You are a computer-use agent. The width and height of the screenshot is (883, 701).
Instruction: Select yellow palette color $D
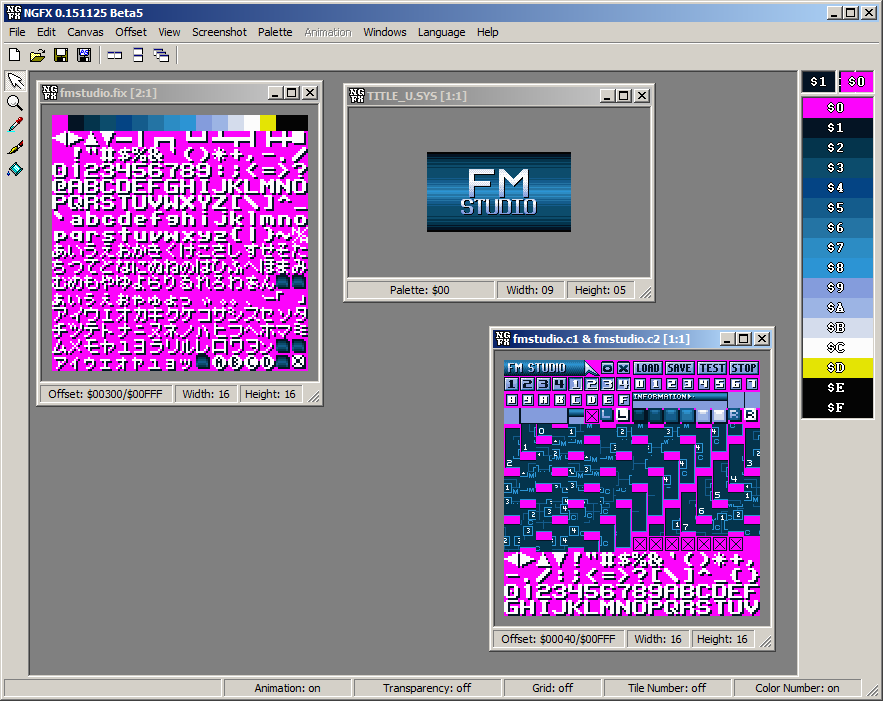click(x=837, y=368)
